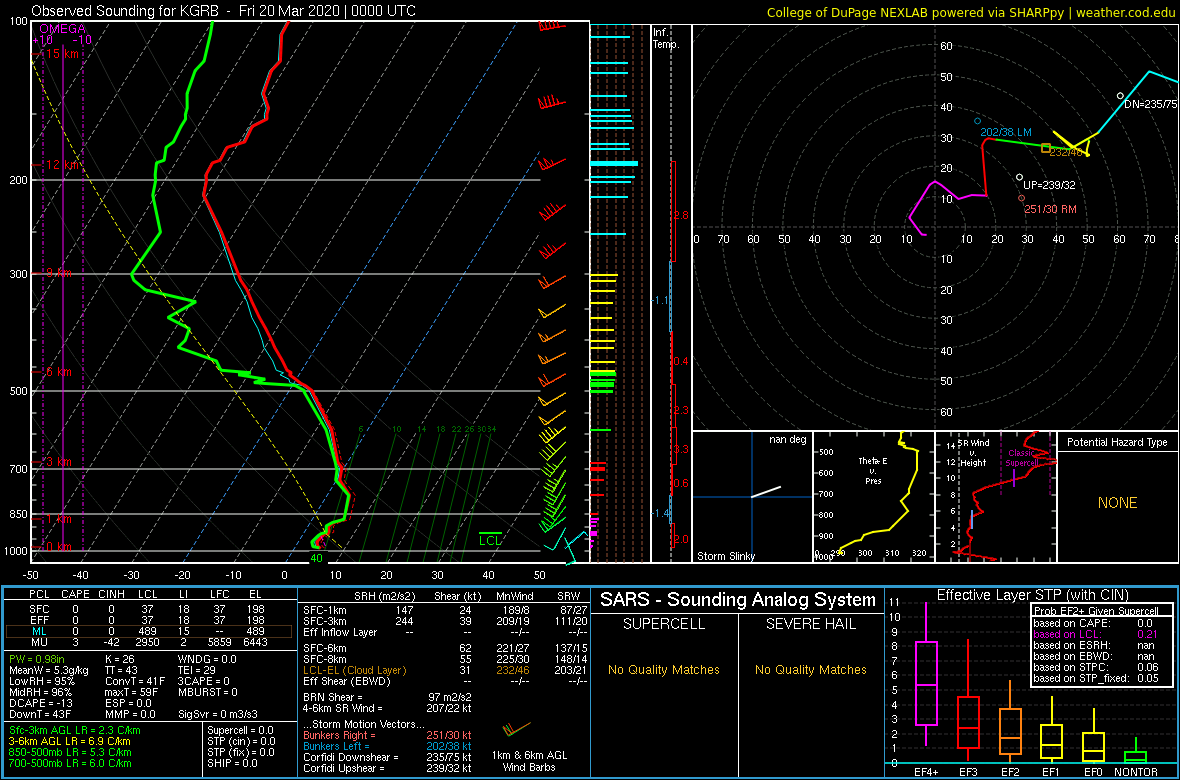The width and height of the screenshot is (1180, 780).
Task: Click the Bunkers Right = 251/30 kt line
Action: [x=387, y=736]
